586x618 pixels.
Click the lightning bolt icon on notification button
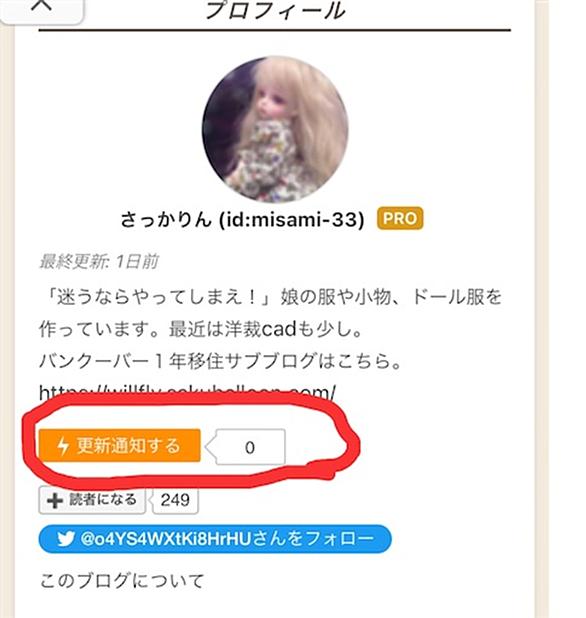click(x=62, y=446)
